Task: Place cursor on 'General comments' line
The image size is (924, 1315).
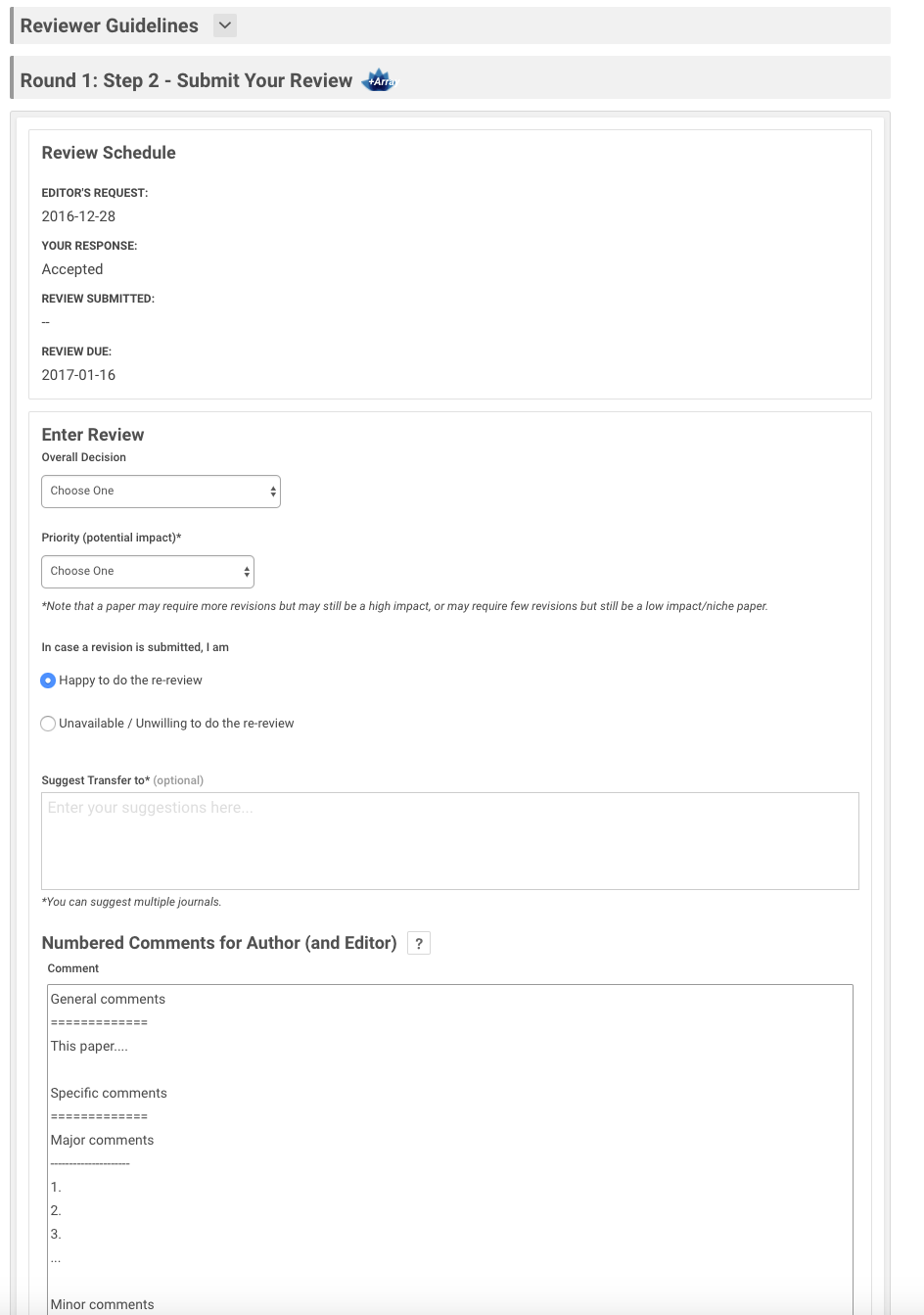Action: click(x=108, y=1000)
